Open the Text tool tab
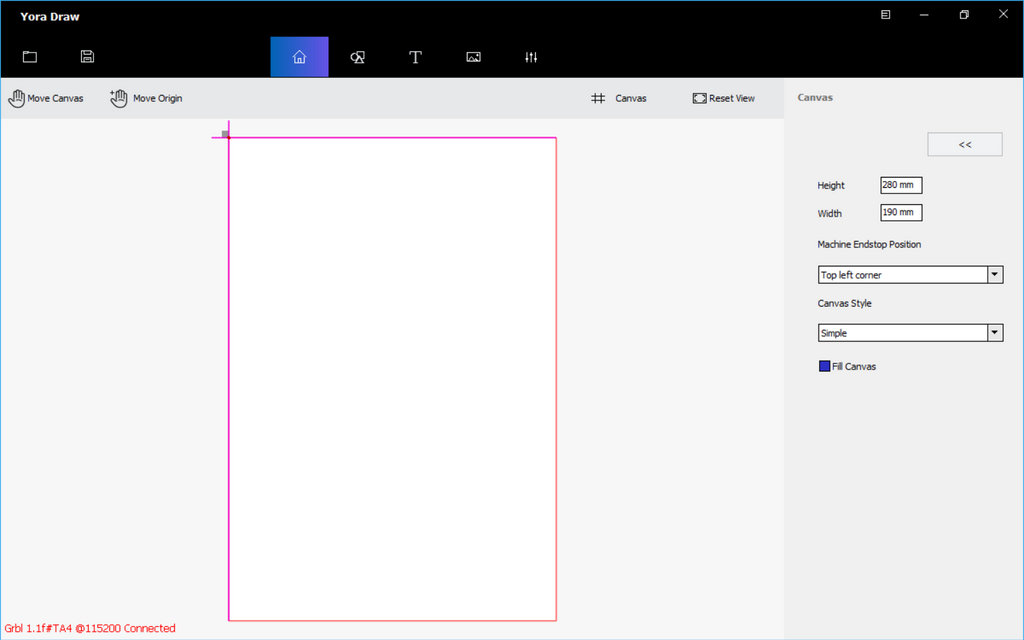Screen dimensions: 1024x640 point(415,57)
